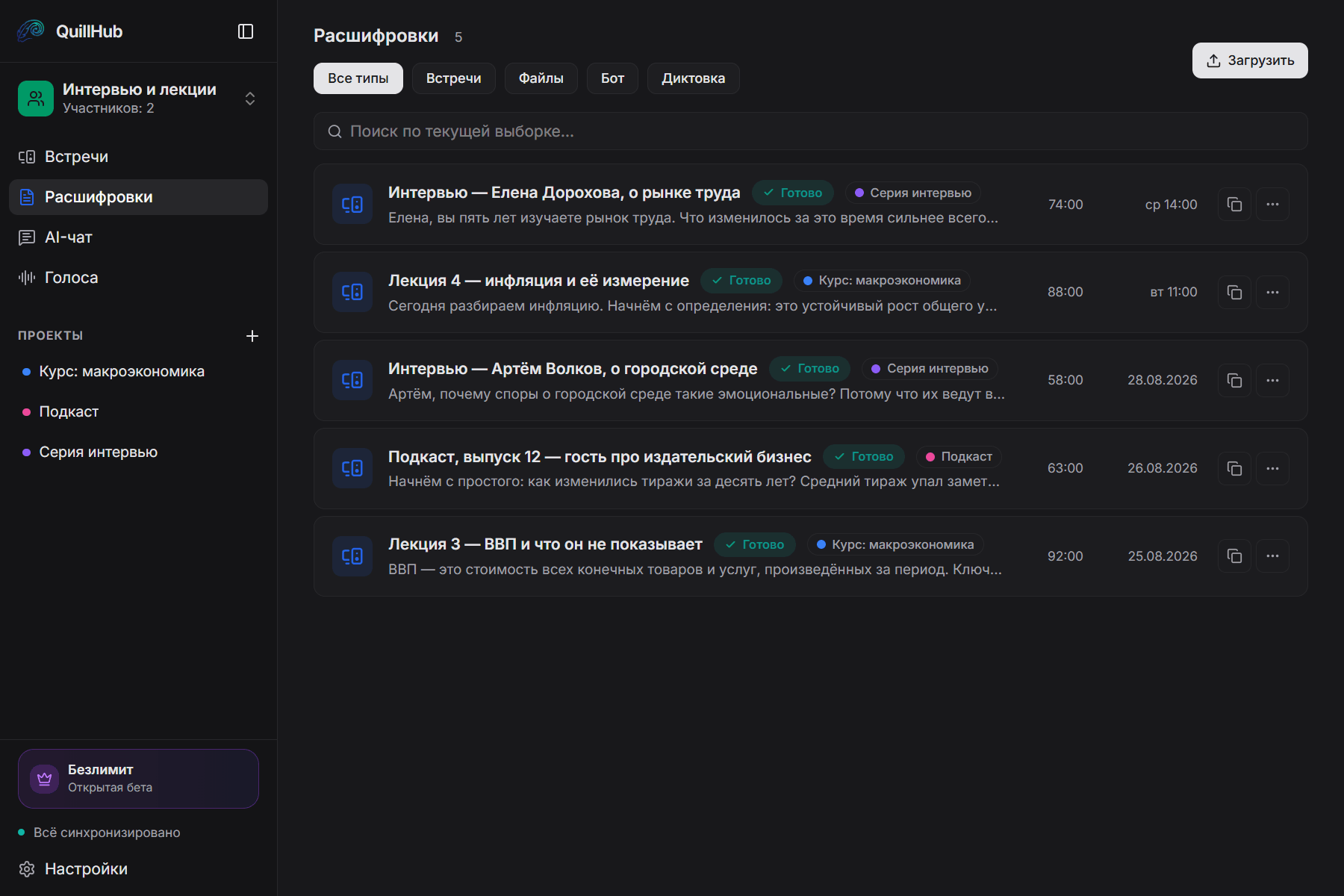Open Подкаст, выпуск 12 transcript title
This screenshot has width=1344, height=896.
click(x=600, y=457)
